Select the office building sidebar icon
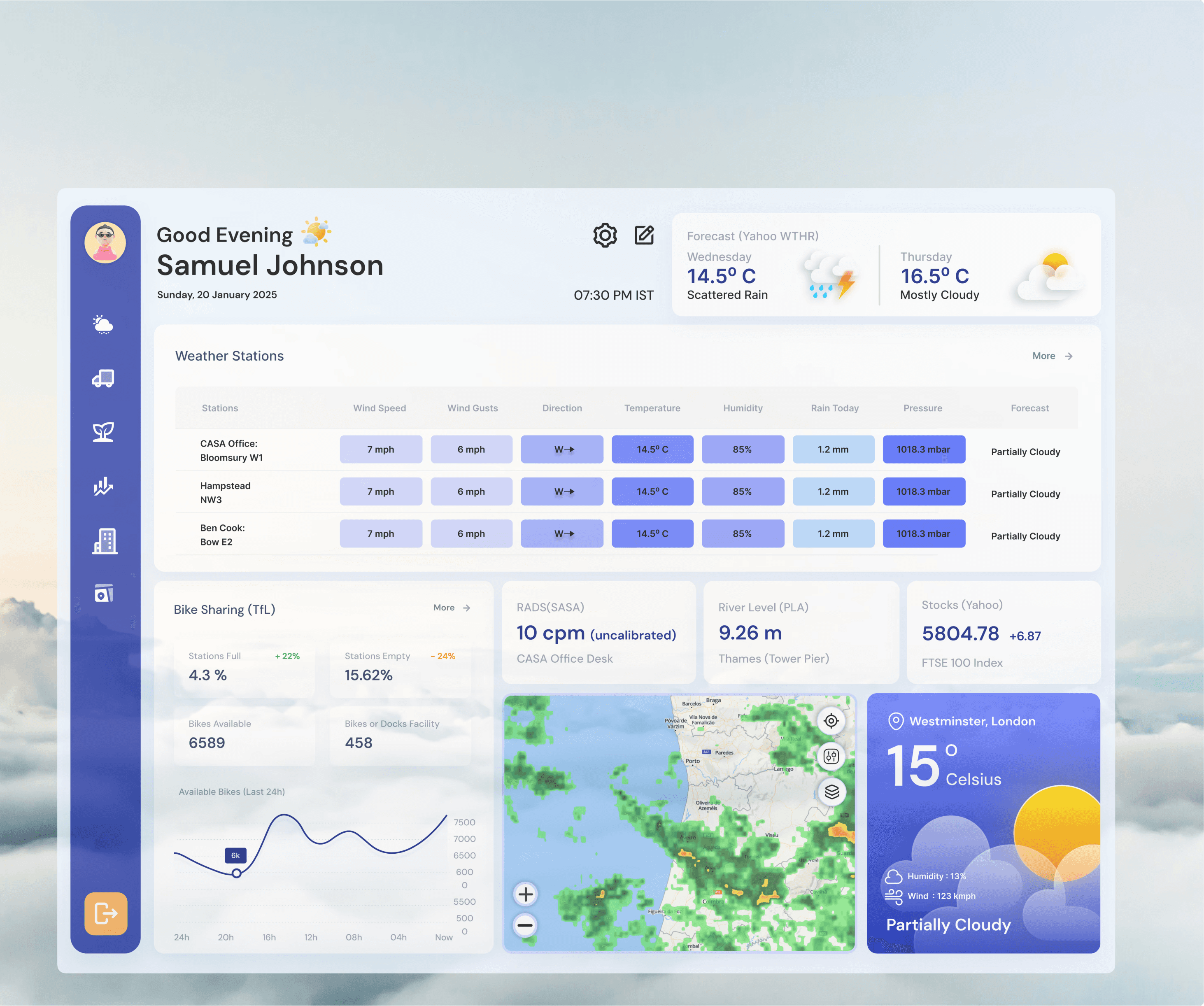 (105, 540)
